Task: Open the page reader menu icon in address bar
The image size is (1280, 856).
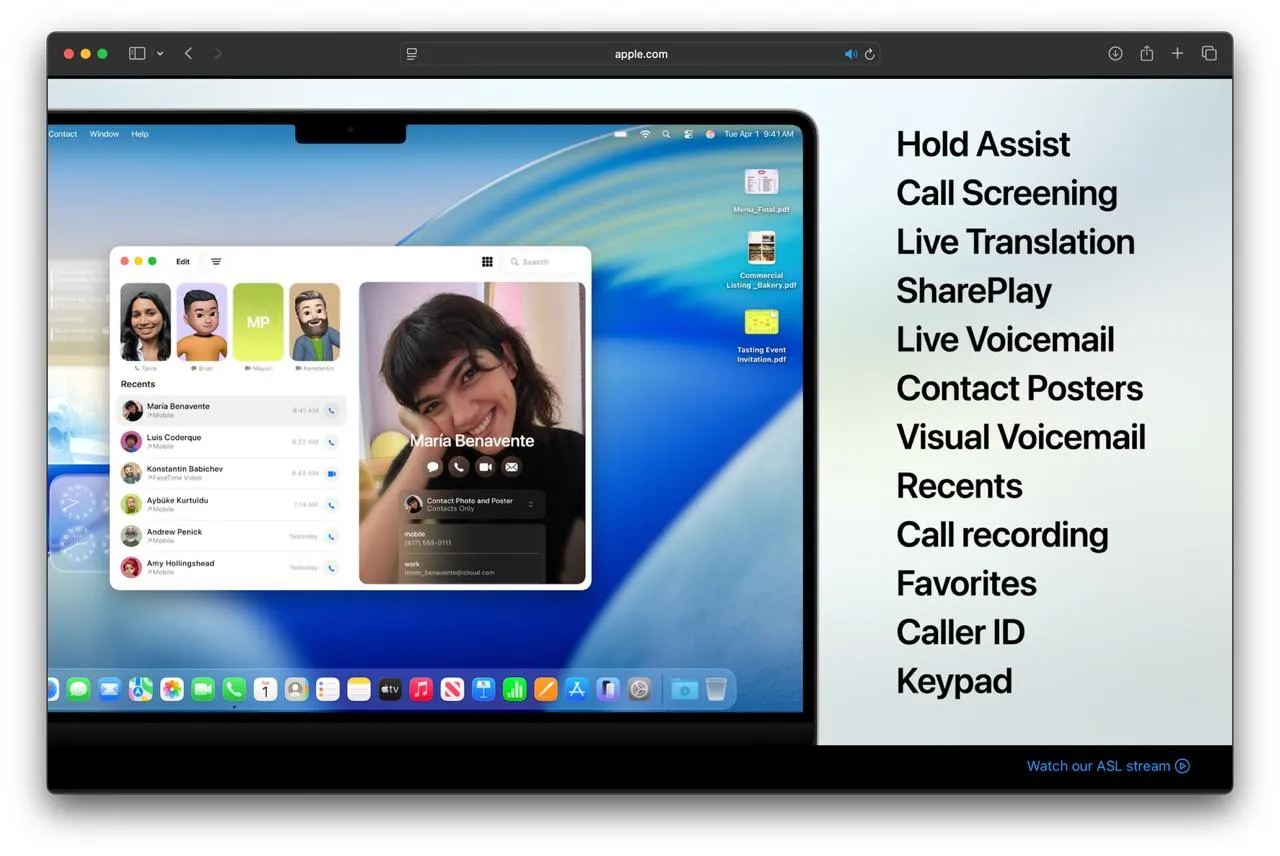Action: point(412,54)
